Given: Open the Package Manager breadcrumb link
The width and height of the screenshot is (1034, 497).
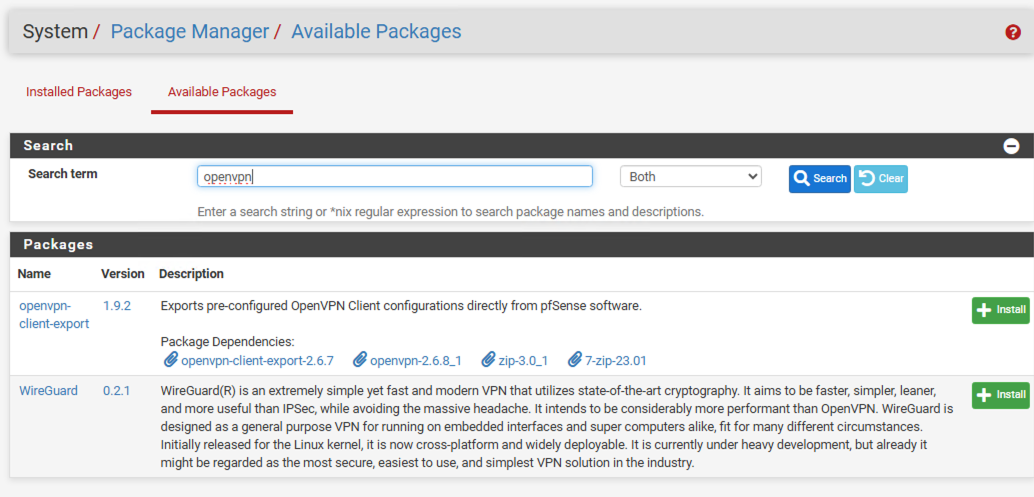Looking at the screenshot, I should pyautogui.click(x=190, y=32).
